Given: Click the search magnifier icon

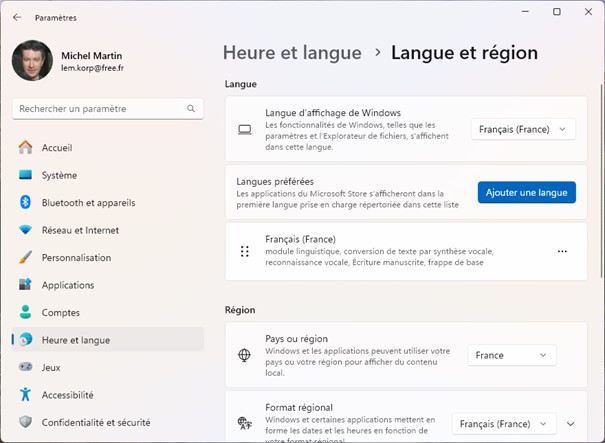Looking at the screenshot, I should 191,108.
